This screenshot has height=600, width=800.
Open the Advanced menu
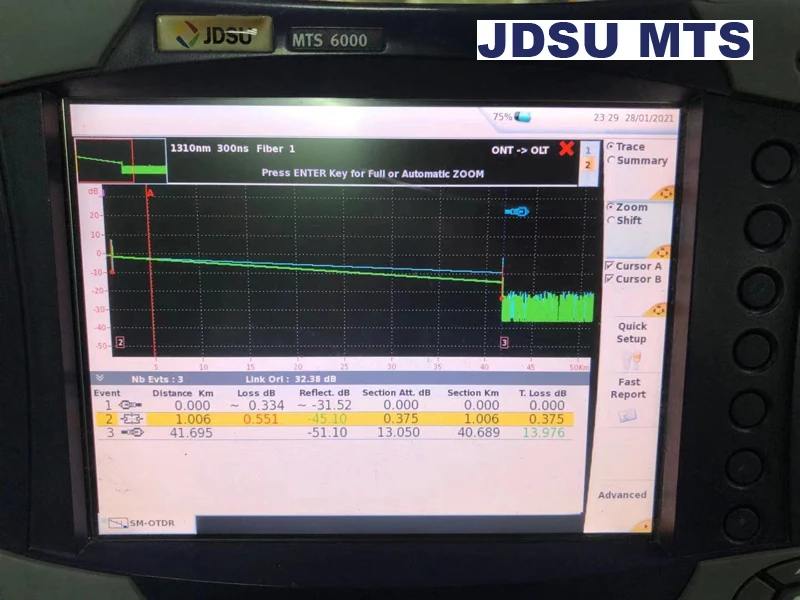tap(622, 494)
